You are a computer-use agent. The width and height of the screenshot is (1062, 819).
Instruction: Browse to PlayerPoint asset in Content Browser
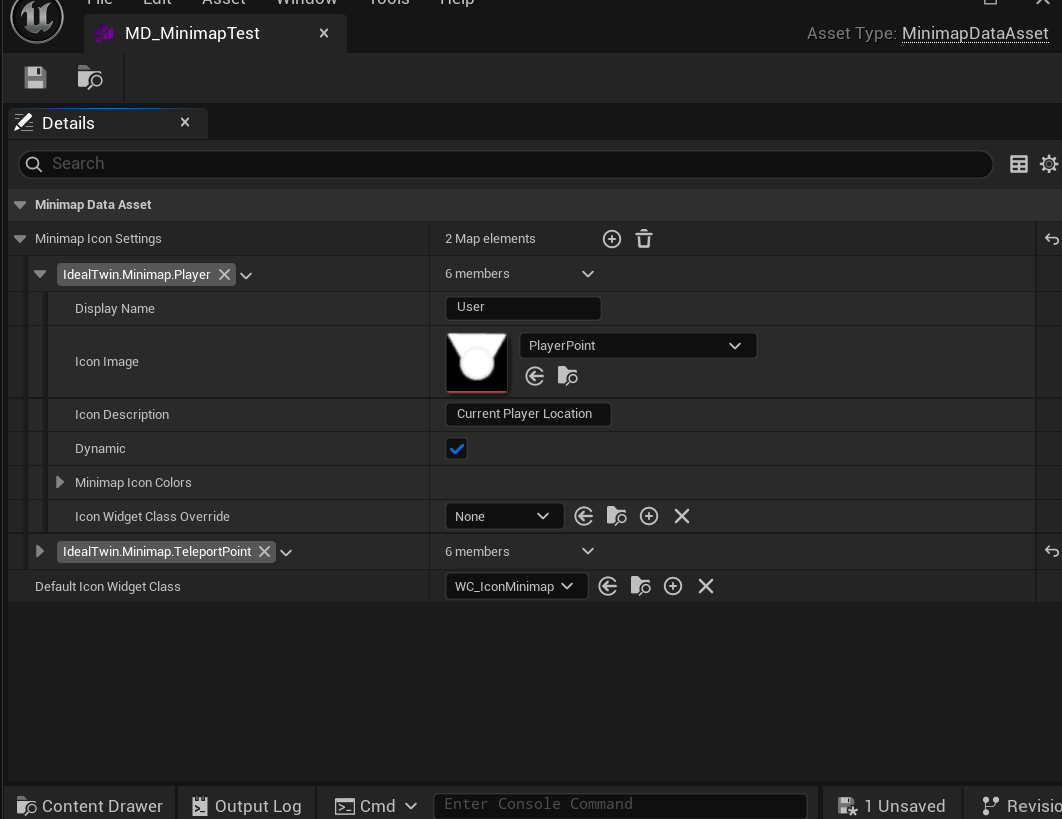567,376
